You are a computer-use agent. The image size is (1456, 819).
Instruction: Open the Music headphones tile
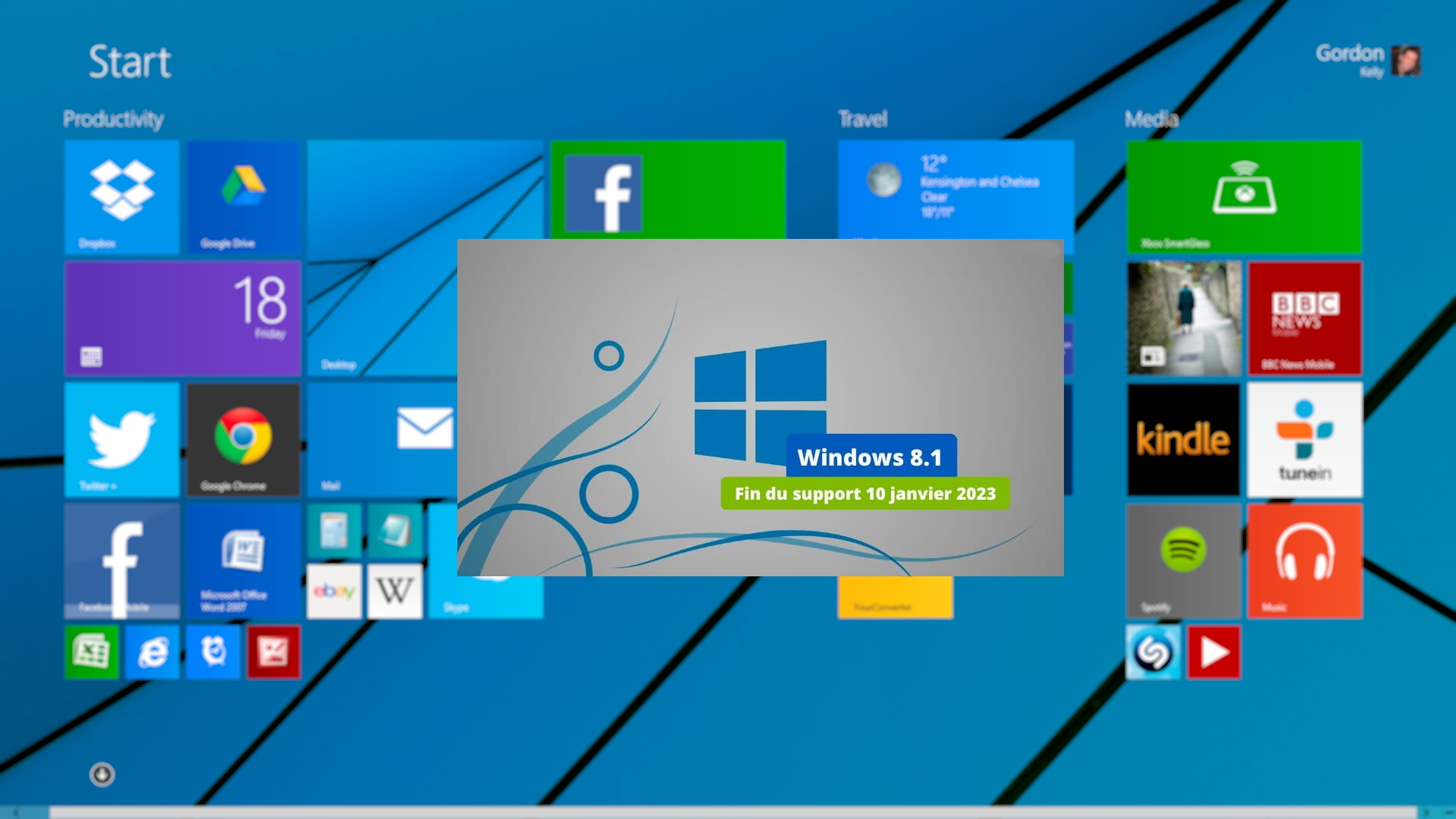coord(1305,561)
